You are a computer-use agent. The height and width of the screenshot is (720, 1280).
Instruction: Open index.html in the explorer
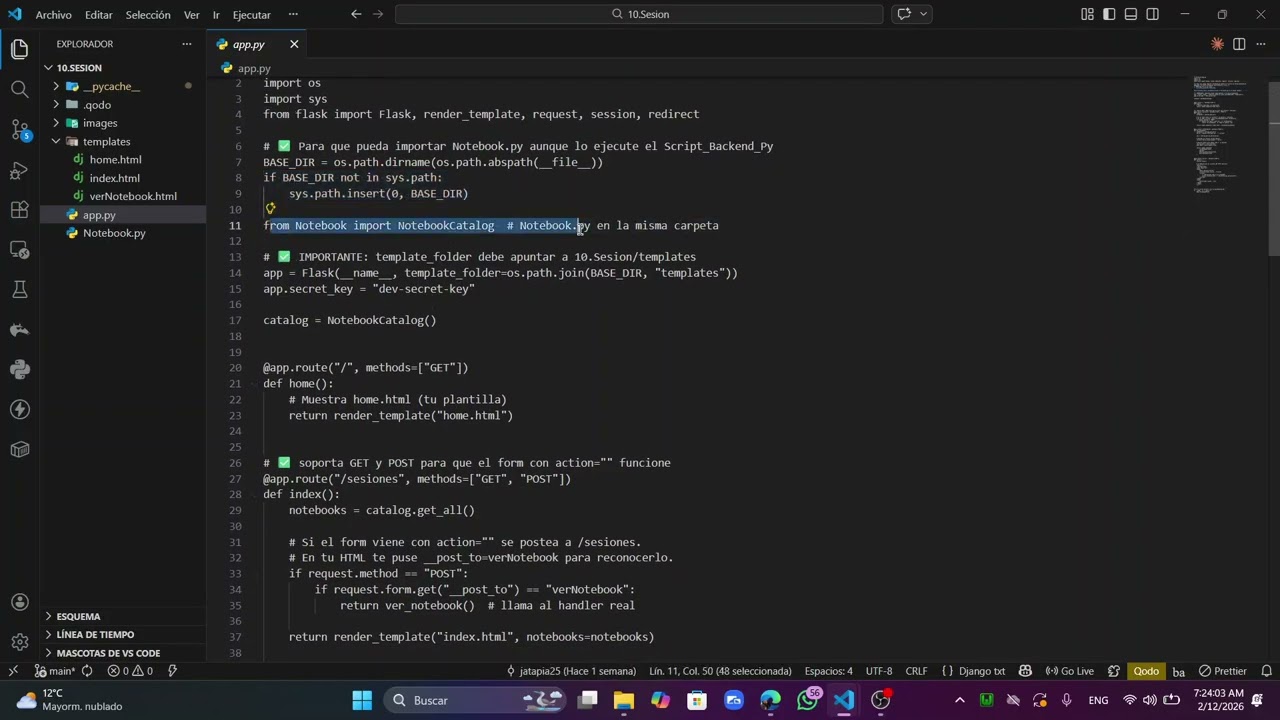[115, 178]
